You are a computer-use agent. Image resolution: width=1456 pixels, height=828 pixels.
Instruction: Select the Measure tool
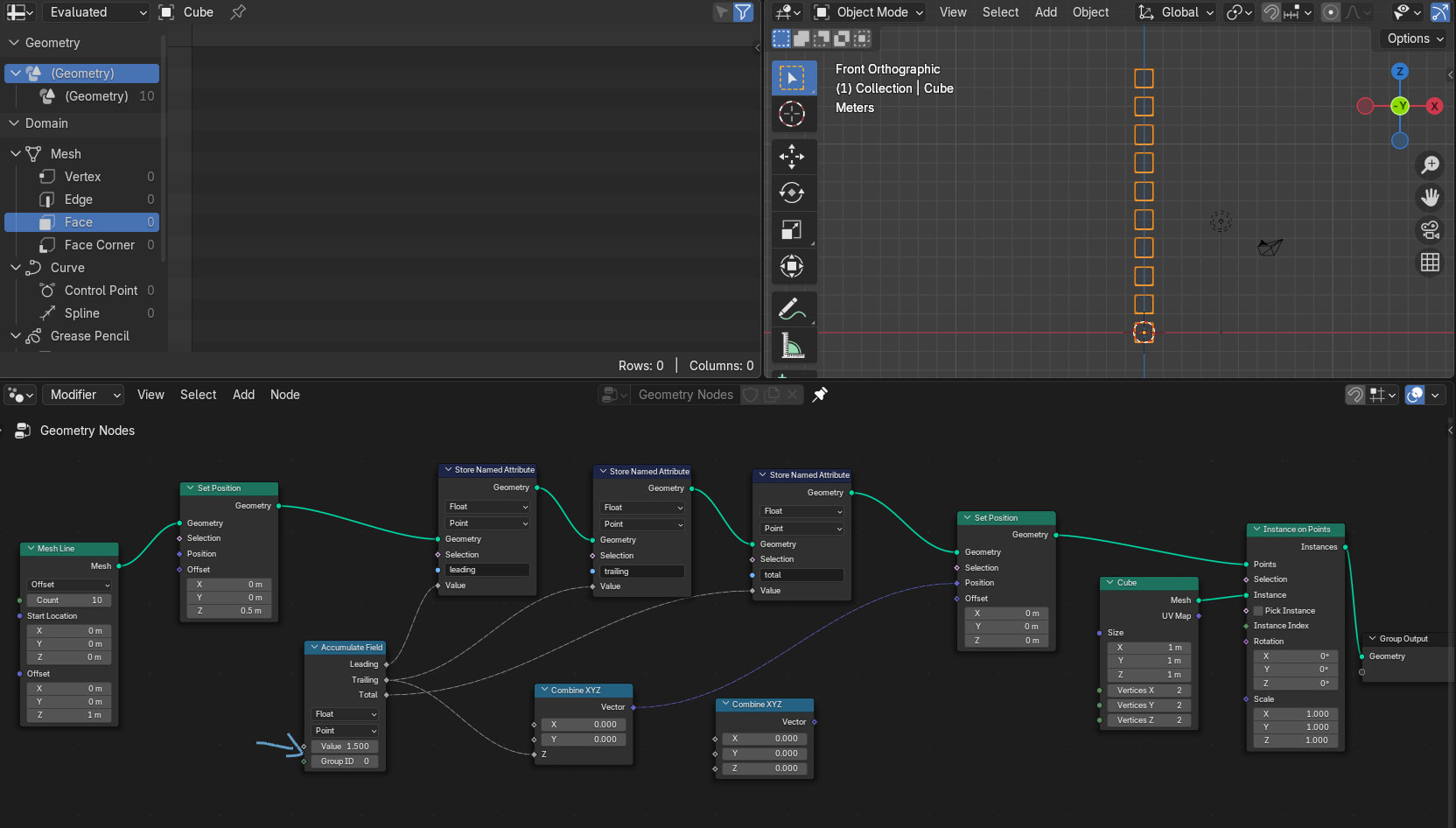792,346
